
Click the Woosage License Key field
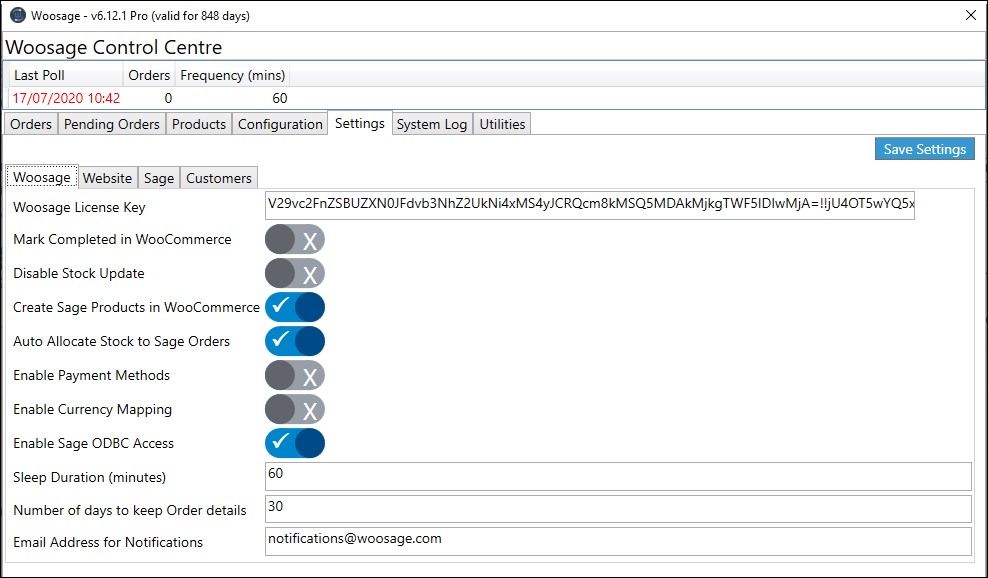[590, 206]
